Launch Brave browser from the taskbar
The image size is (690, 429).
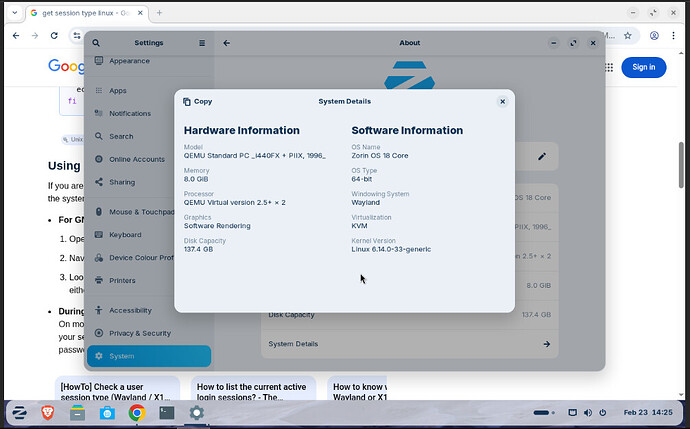coord(48,412)
